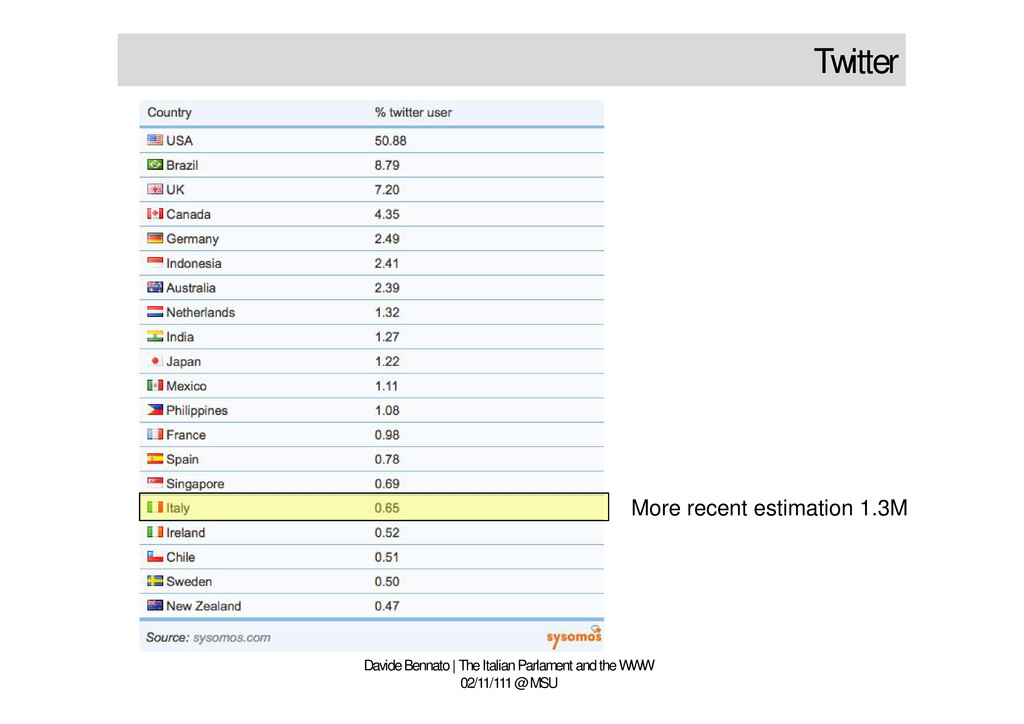Select the value 0.52 for Ireland
1024x724 pixels.
click(387, 533)
